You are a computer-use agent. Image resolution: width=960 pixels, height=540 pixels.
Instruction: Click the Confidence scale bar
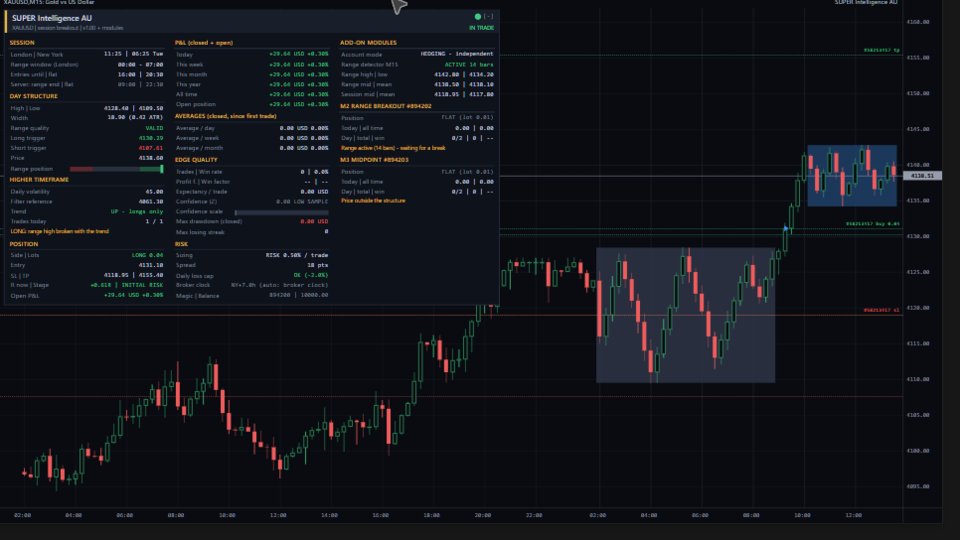[281, 212]
